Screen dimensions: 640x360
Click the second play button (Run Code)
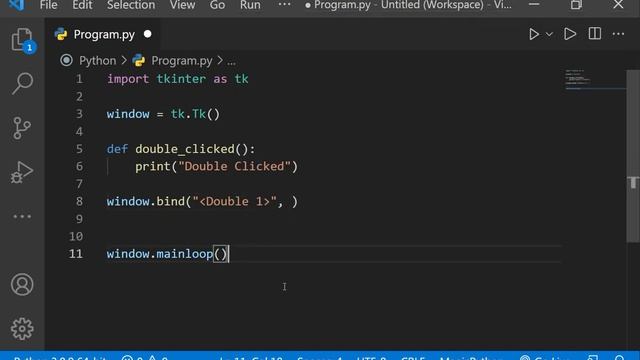click(x=570, y=34)
